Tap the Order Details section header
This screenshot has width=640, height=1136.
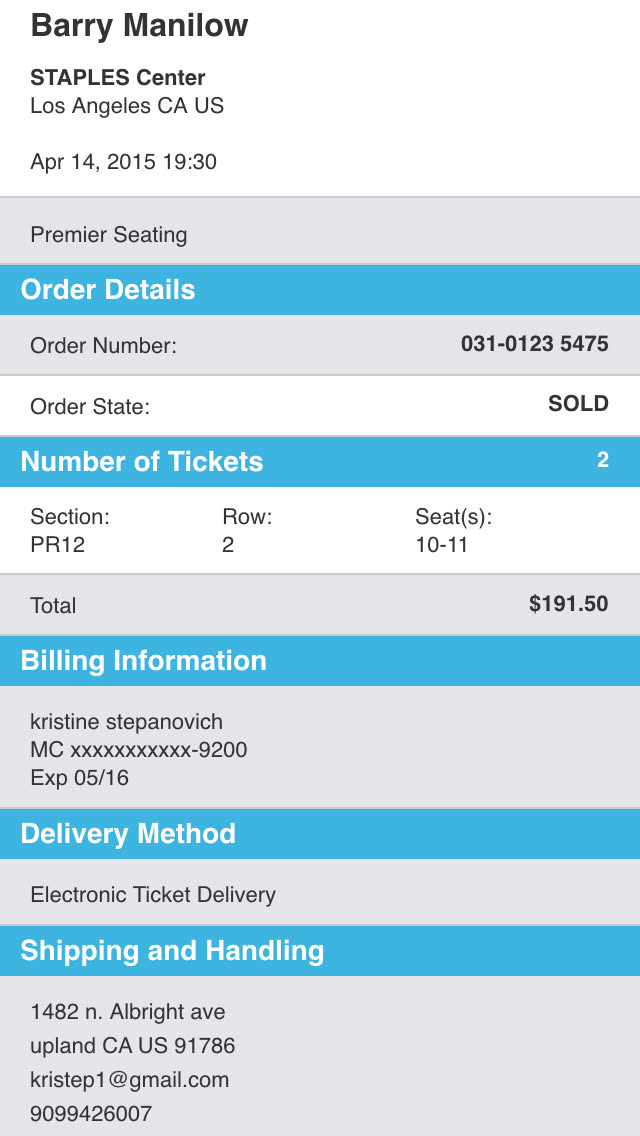coord(108,290)
